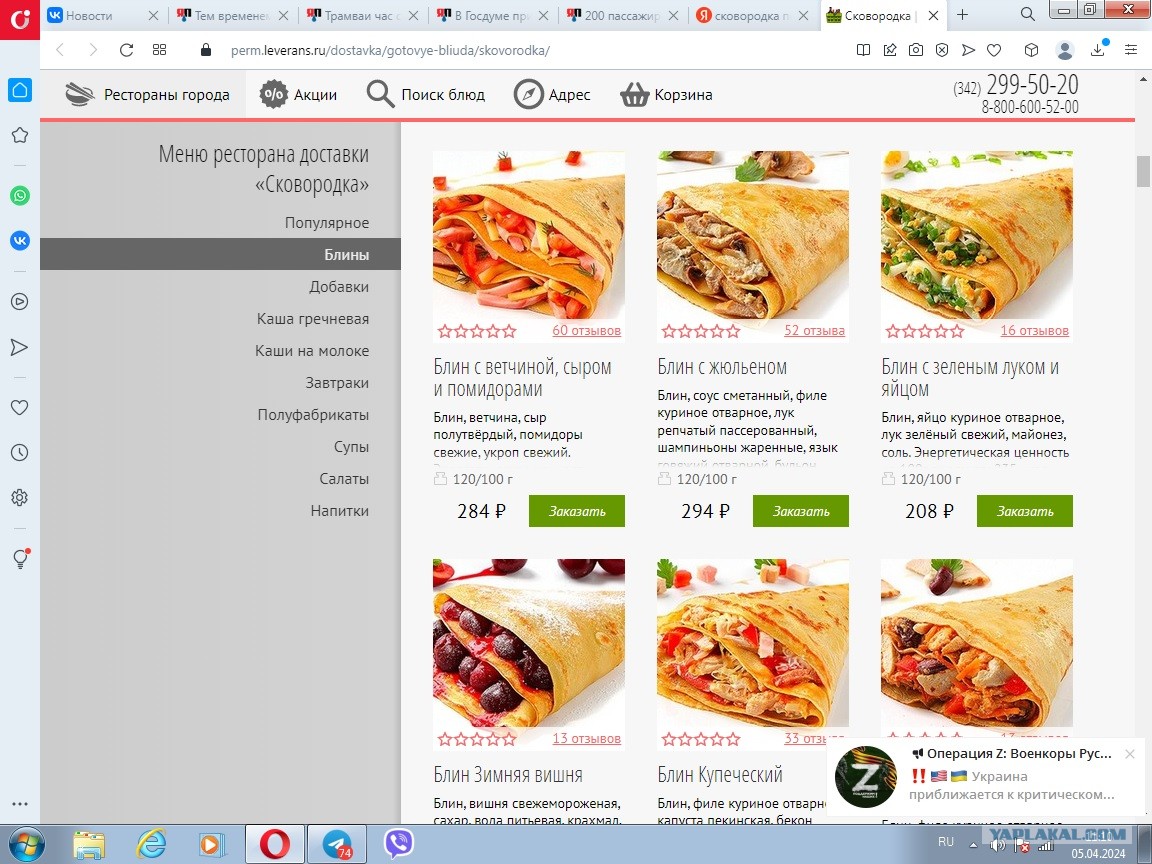Search tabs with magnifier icon
This screenshot has height=864, width=1152.
pos(1028,14)
